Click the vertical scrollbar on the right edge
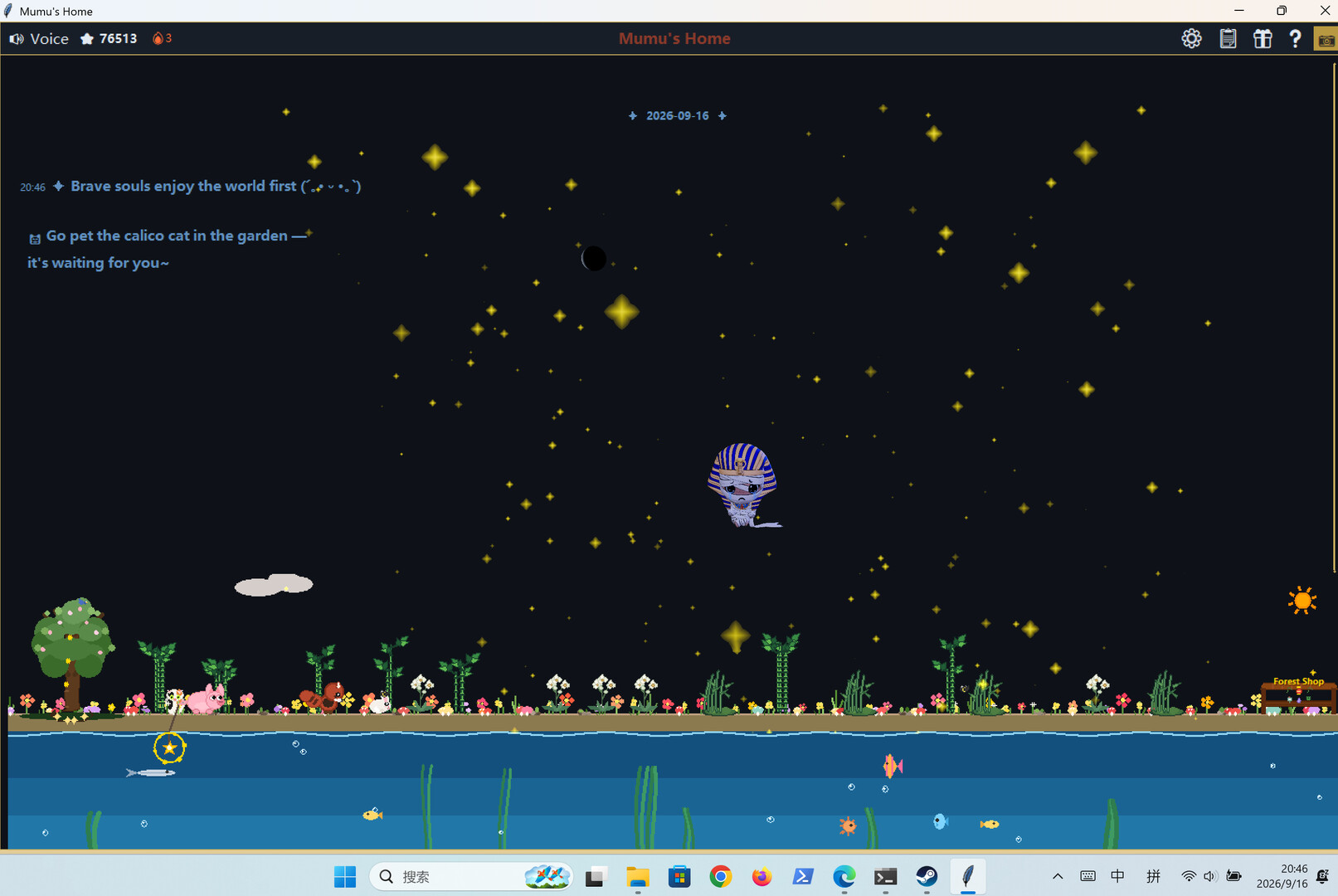The width and height of the screenshot is (1338, 896). coord(1335,317)
